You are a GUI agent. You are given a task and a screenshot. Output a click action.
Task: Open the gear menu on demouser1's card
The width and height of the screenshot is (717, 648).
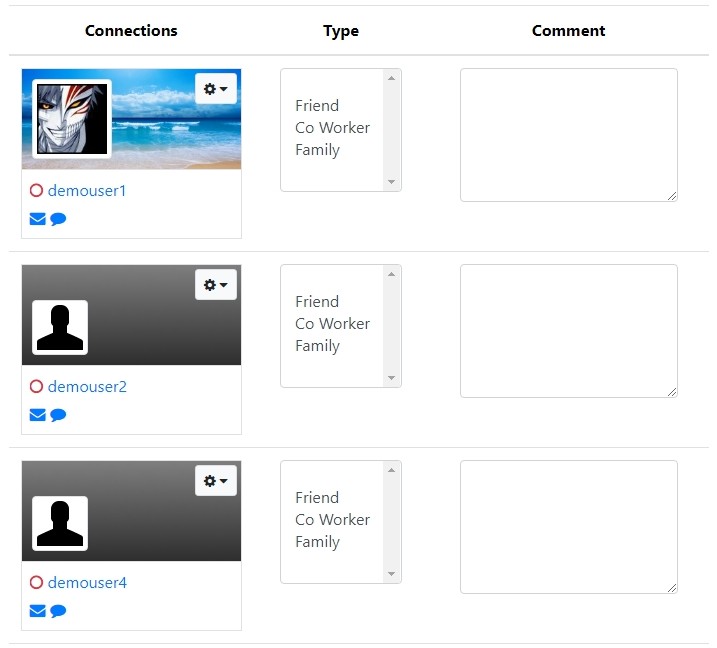[216, 89]
